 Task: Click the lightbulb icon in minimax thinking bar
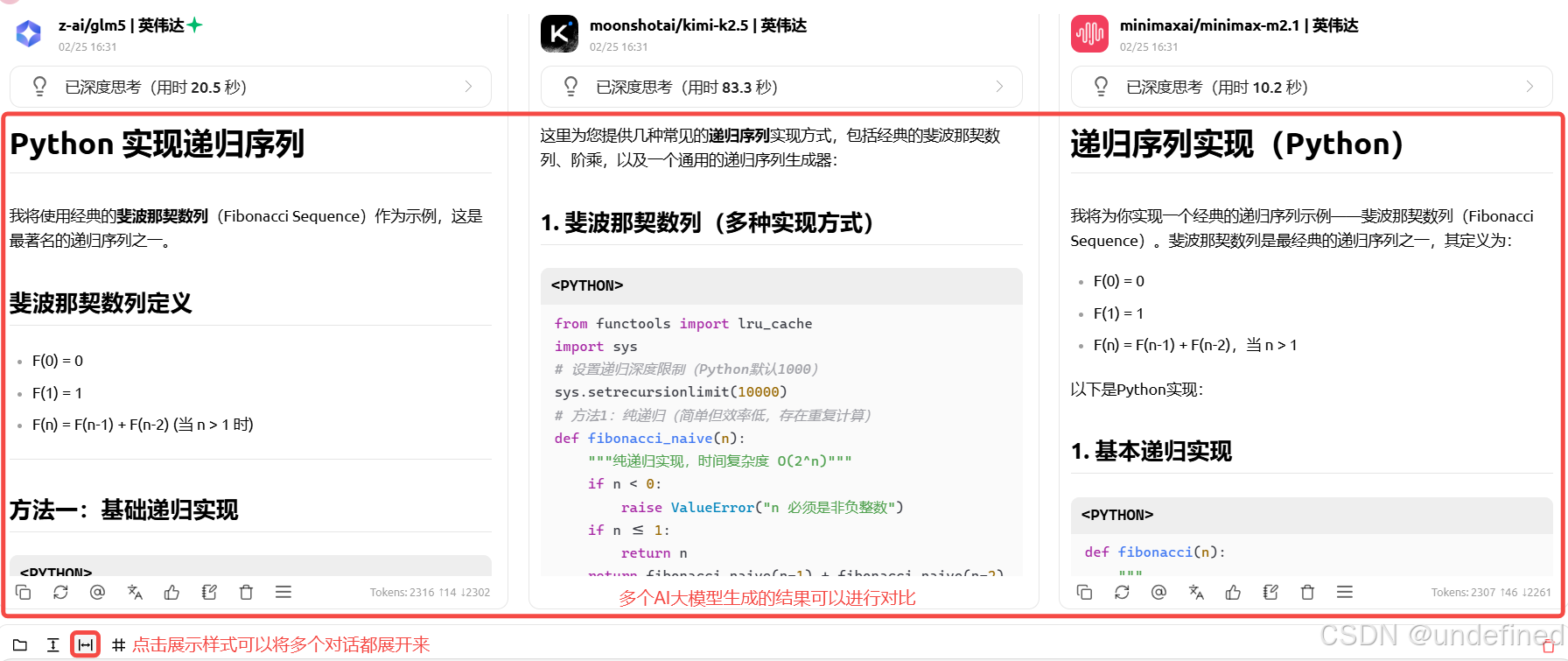point(1101,87)
